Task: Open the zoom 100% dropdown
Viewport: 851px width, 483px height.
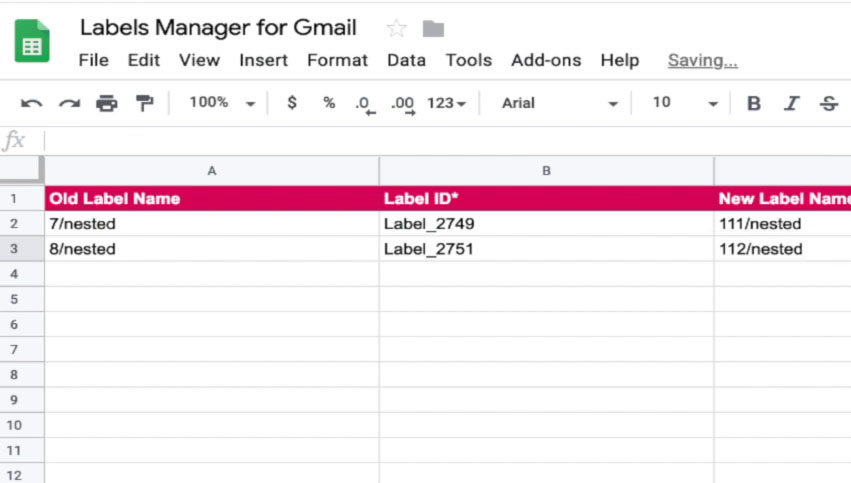Action: tap(222, 103)
